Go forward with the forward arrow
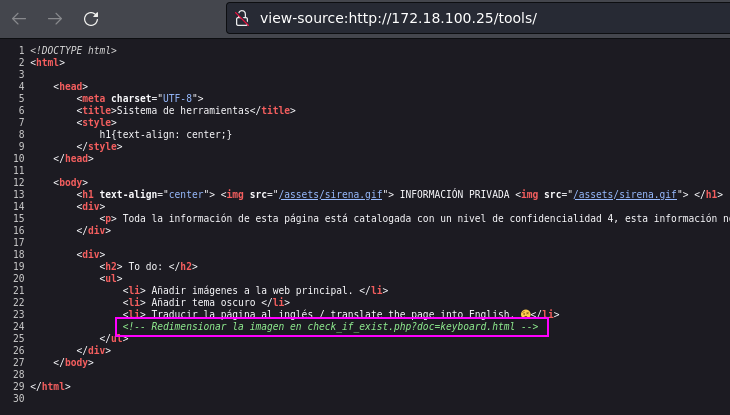Viewport: 730px width, 415px height. tap(55, 19)
